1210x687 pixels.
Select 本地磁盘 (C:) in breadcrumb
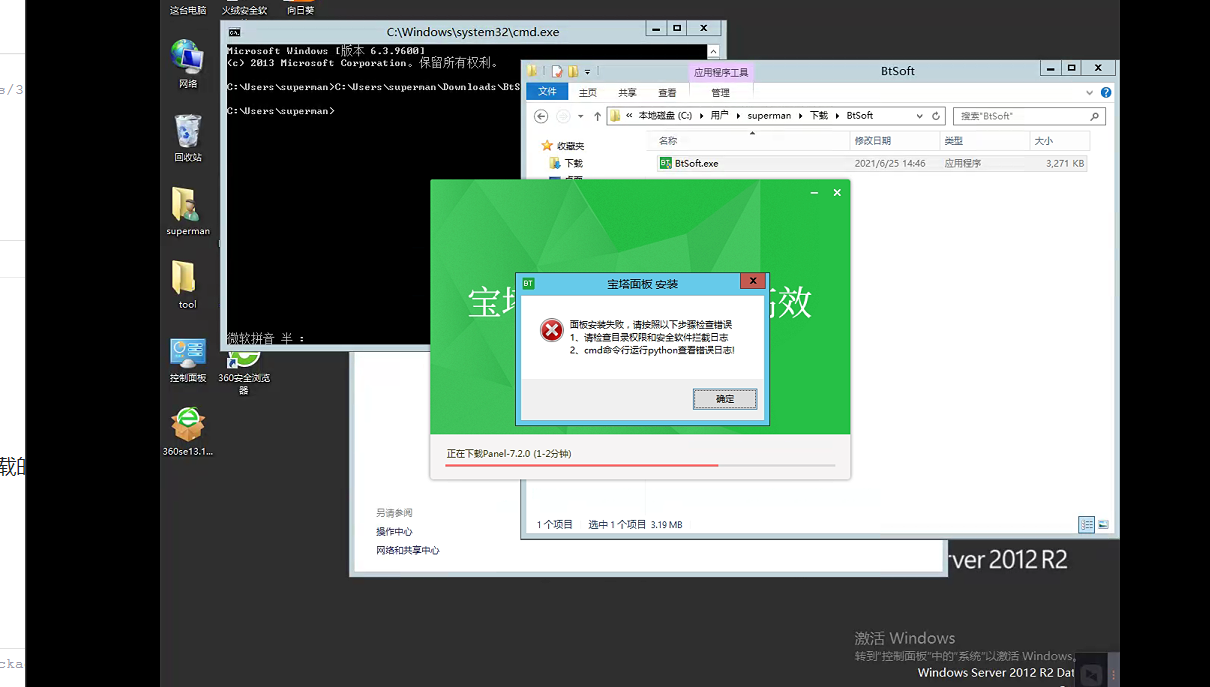(x=665, y=116)
